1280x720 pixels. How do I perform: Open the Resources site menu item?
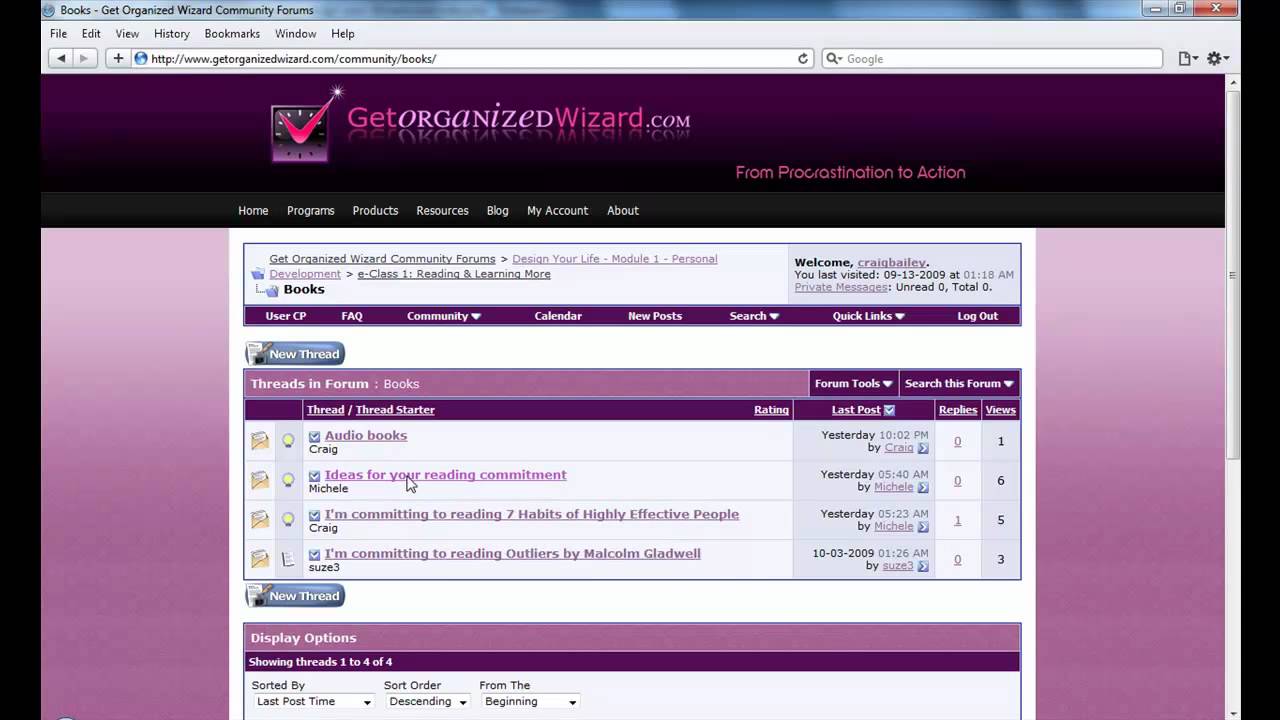(442, 211)
